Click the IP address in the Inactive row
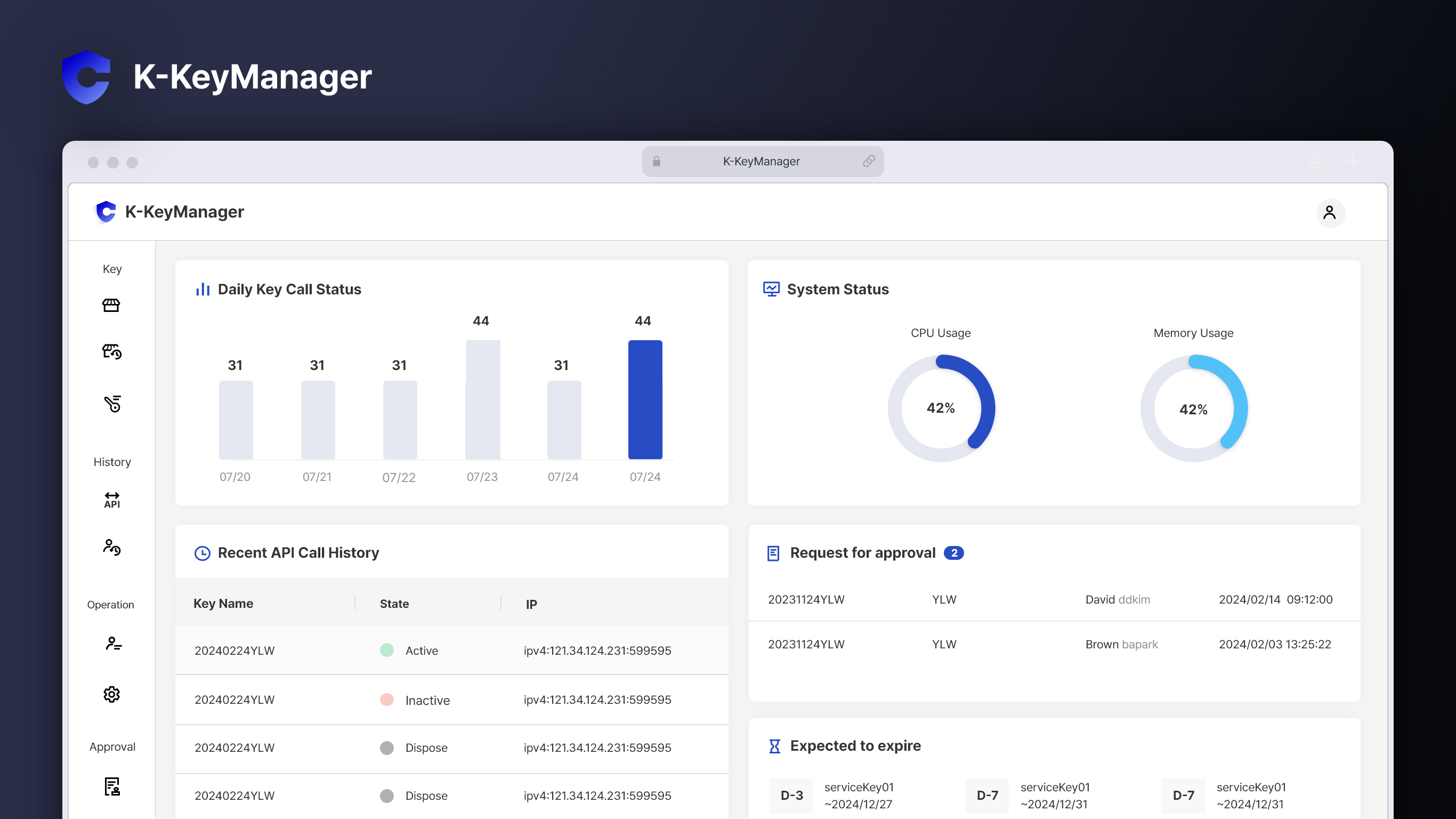This screenshot has height=819, width=1456. (x=597, y=700)
